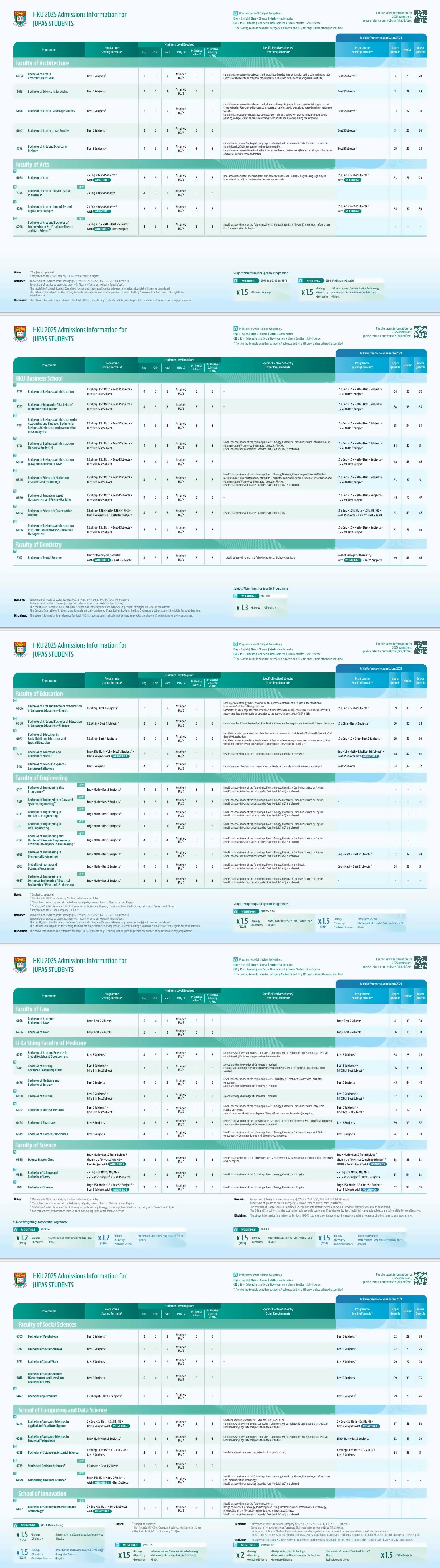Open Bachelor of Chinese Medicine programme
This screenshot has width=440, height=1568.
(46, 1110)
